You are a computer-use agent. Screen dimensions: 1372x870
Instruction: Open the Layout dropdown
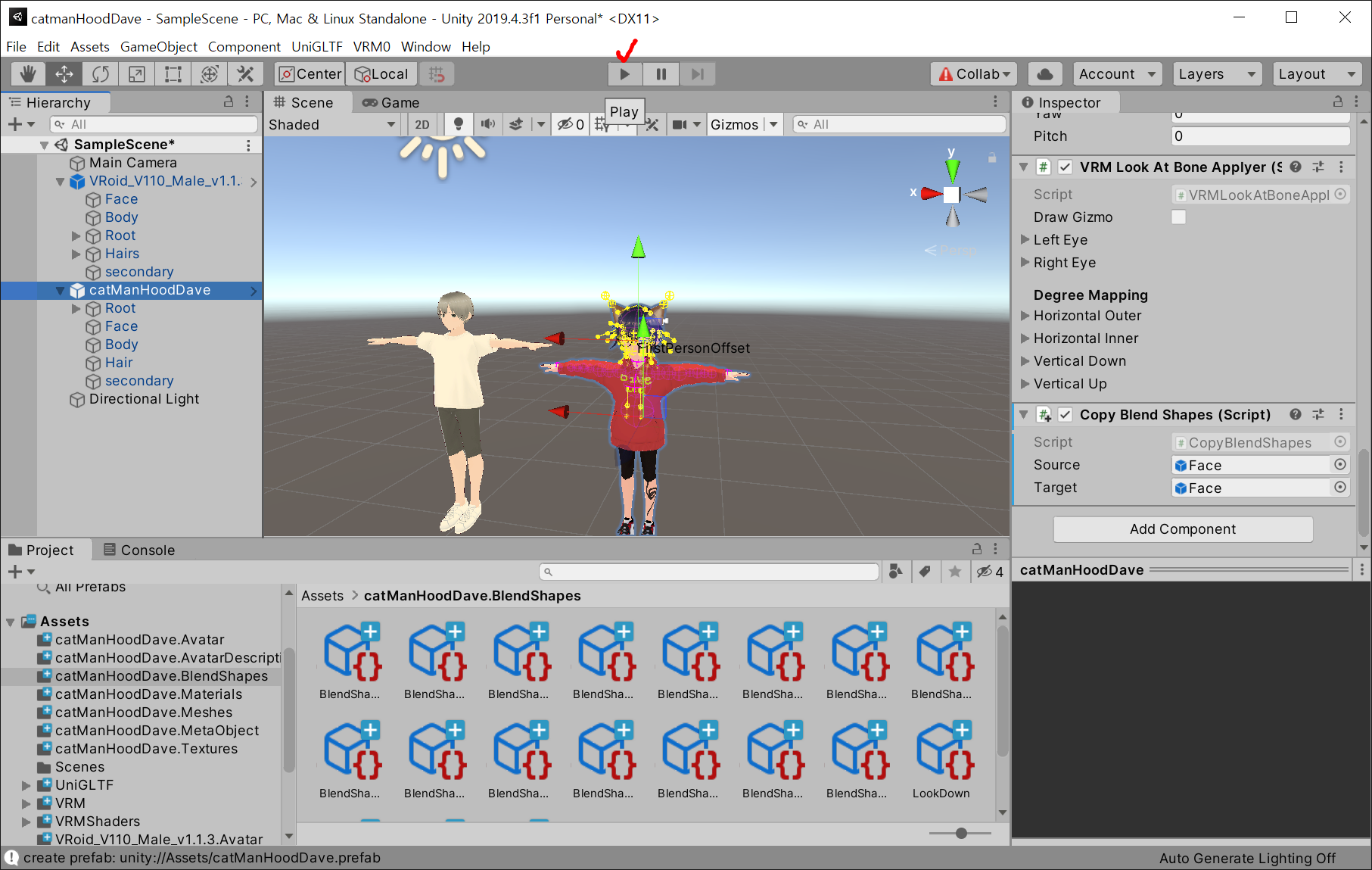1317,73
